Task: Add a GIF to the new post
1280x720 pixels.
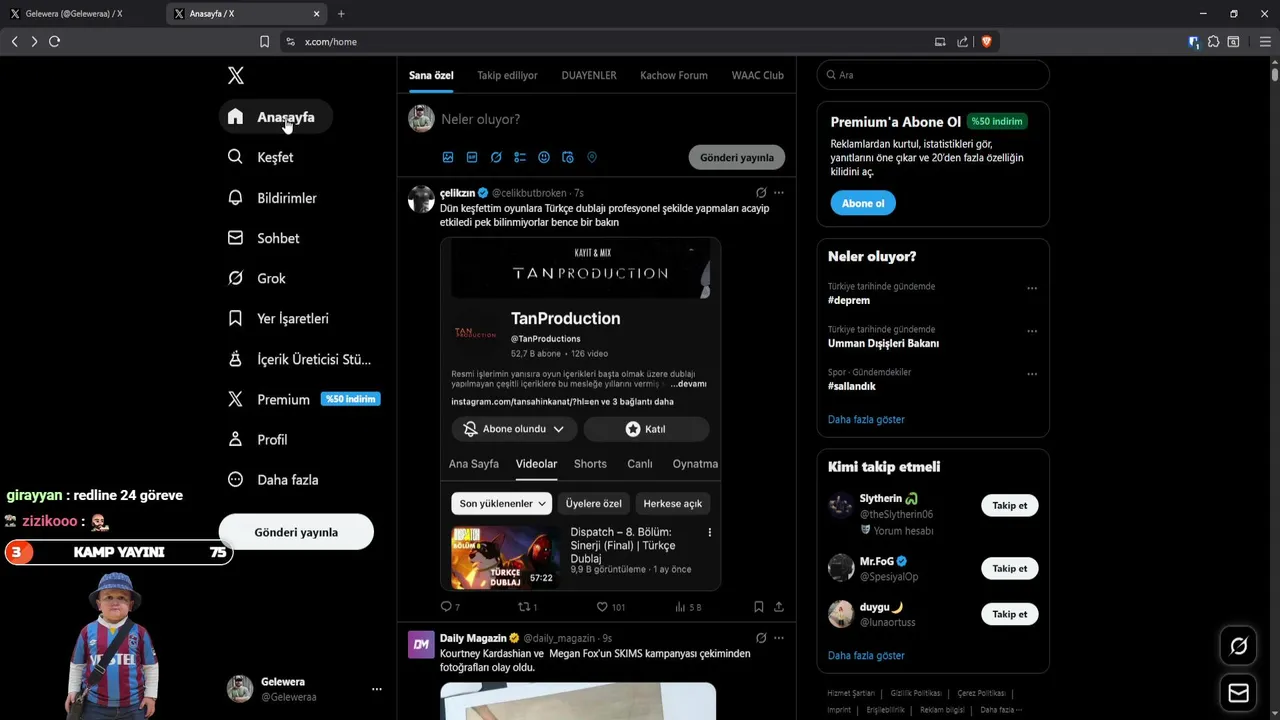Action: (472, 157)
